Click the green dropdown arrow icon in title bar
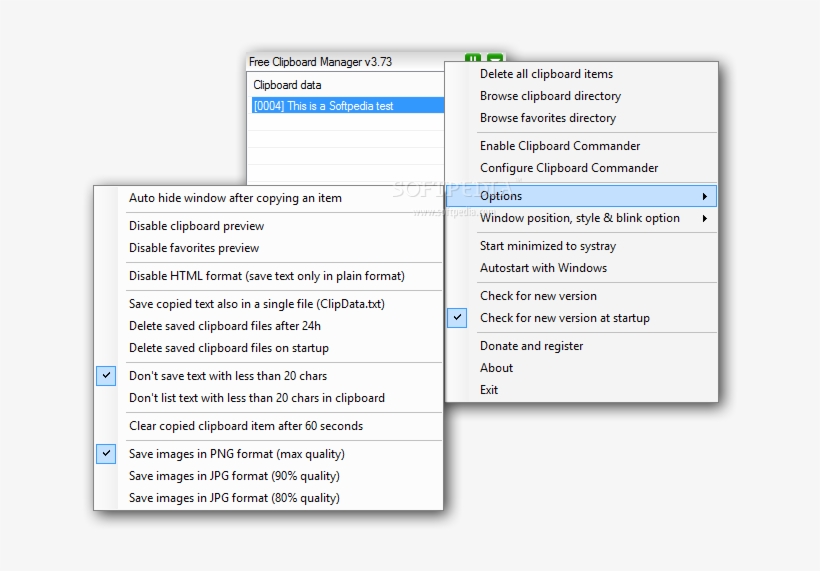820x571 pixels. coord(495,58)
